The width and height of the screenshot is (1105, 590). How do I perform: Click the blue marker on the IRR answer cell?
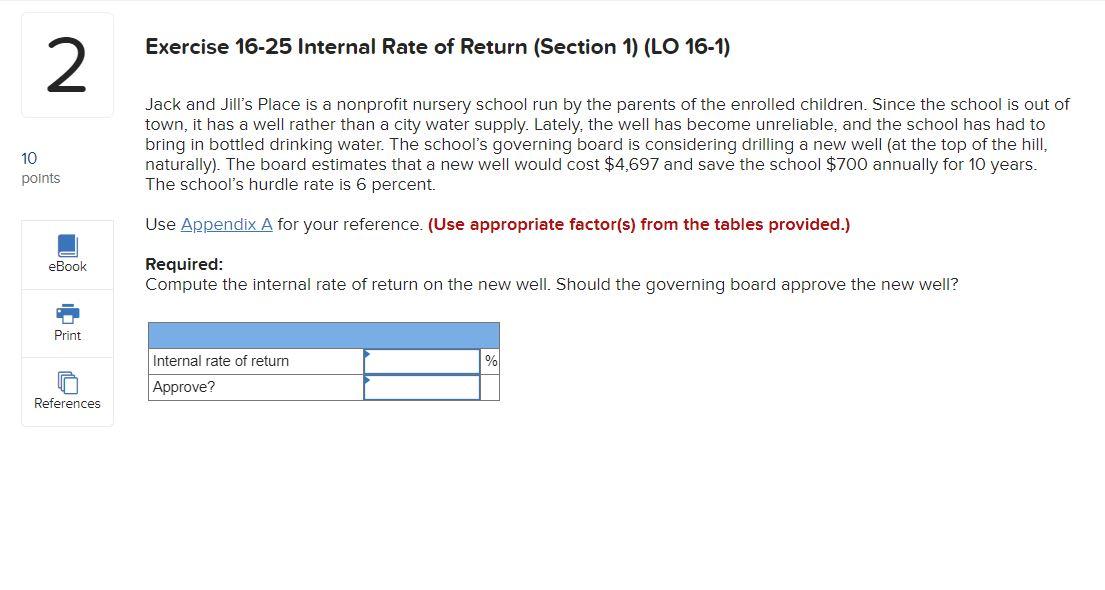pos(367,353)
